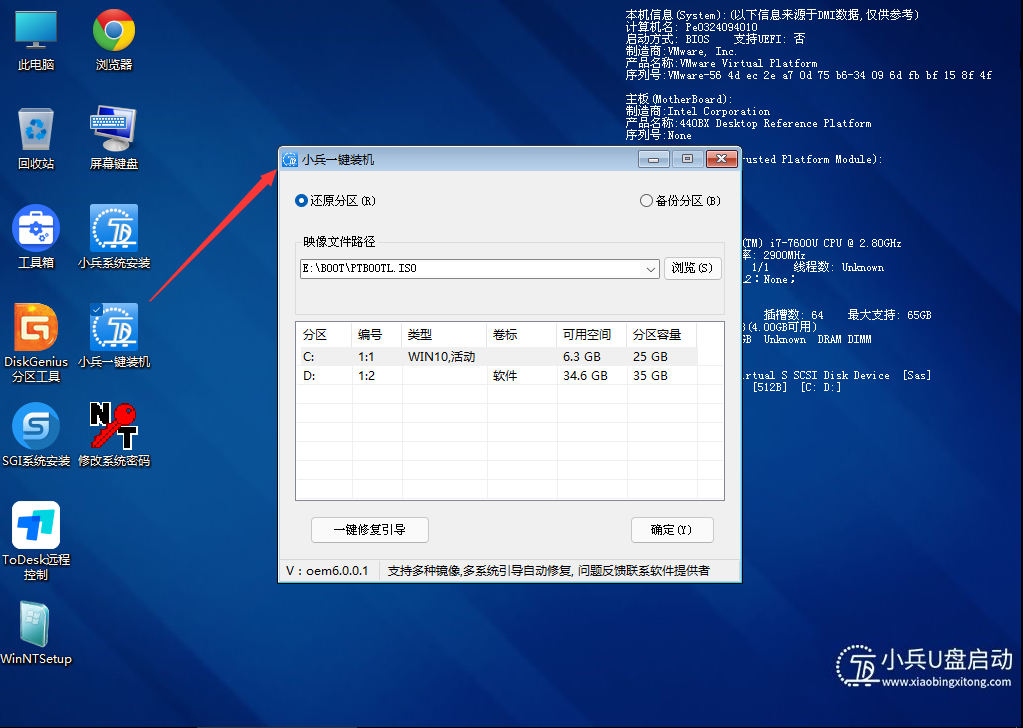Select 小兵一键装机 desktop icon
1023x728 pixels.
pos(114,337)
